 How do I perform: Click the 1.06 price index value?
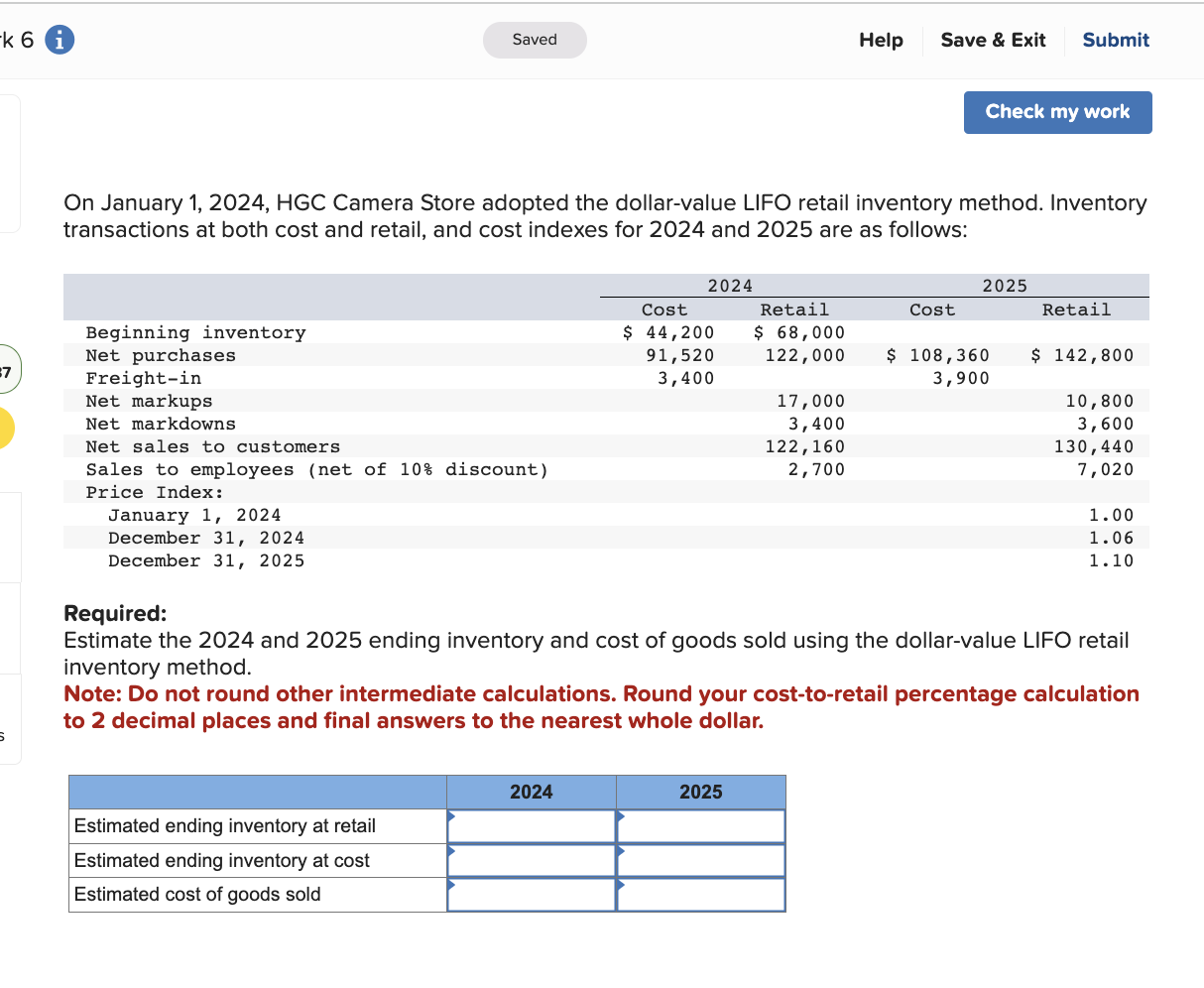(1112, 538)
